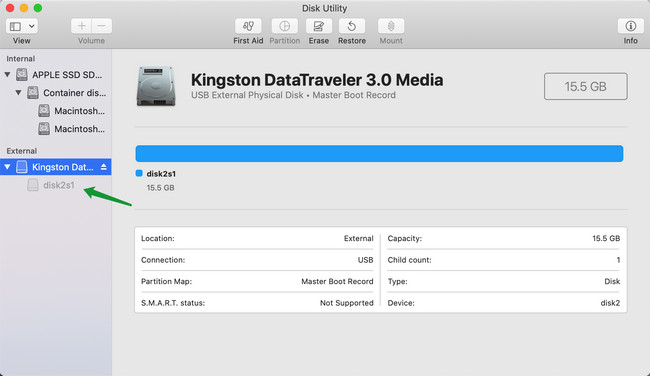Click the disk2s1 legend label
This screenshot has height=376, width=650.
point(161,174)
